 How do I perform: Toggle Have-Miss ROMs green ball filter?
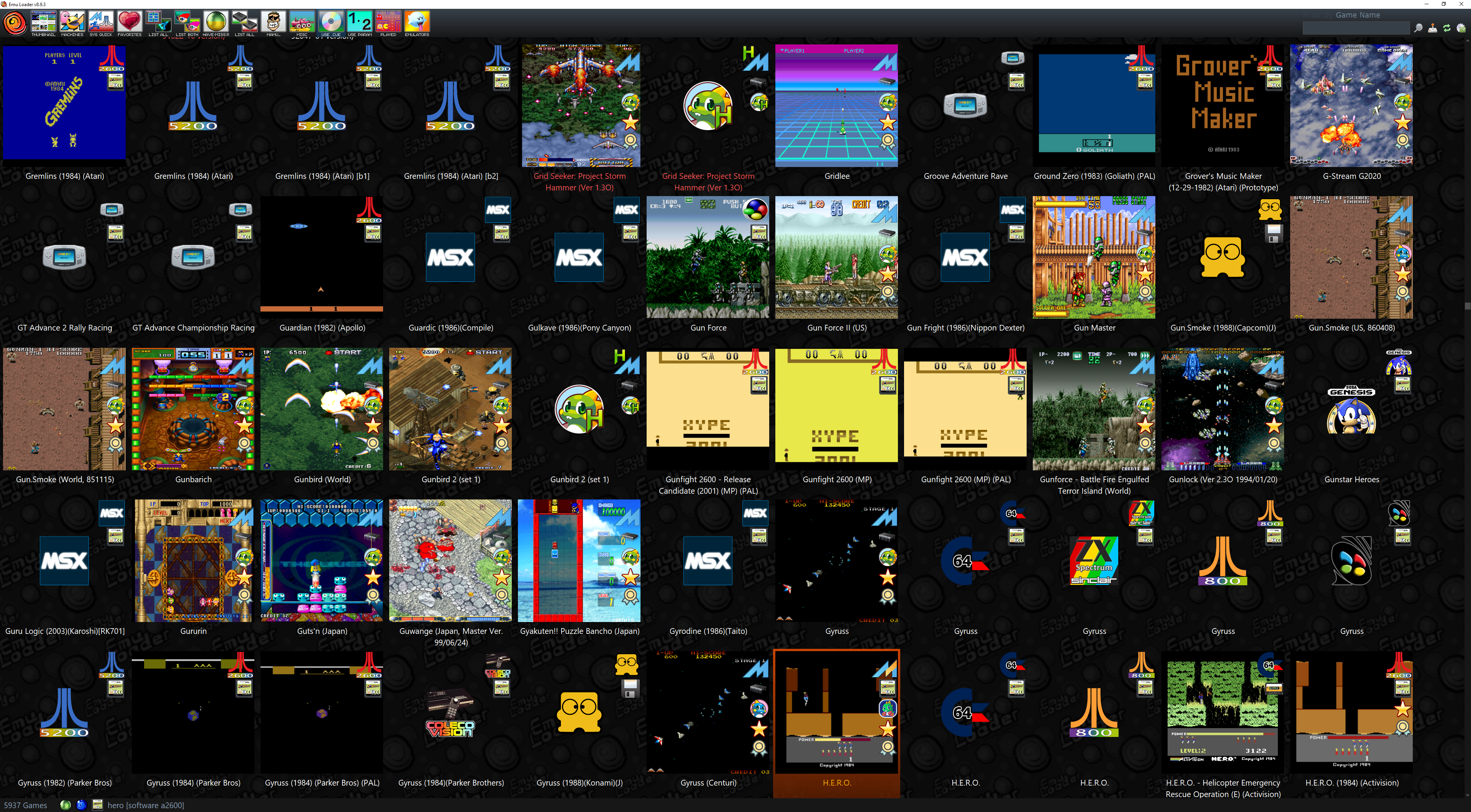[216, 22]
